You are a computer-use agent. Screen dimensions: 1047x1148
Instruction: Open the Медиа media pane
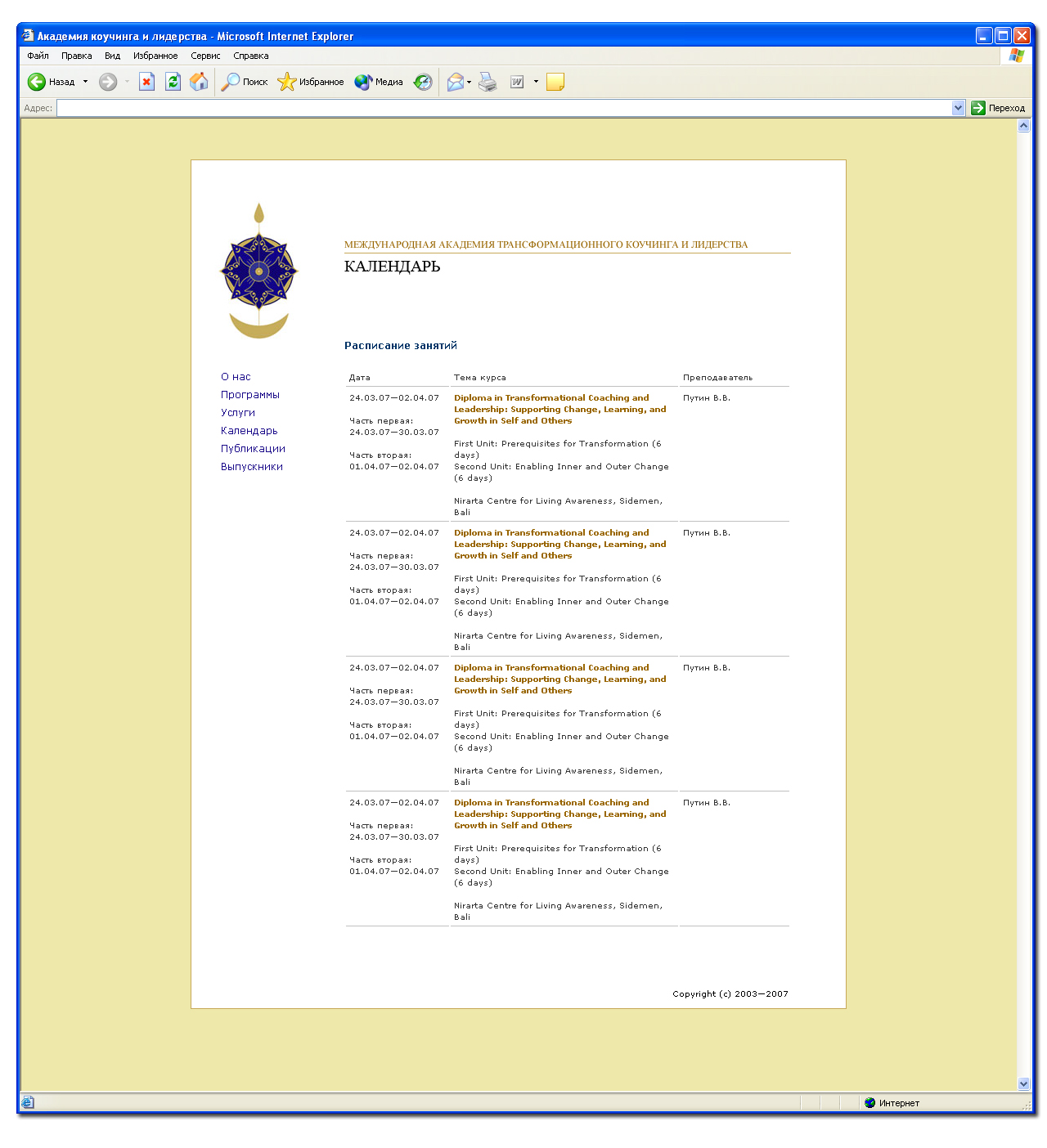click(x=379, y=82)
